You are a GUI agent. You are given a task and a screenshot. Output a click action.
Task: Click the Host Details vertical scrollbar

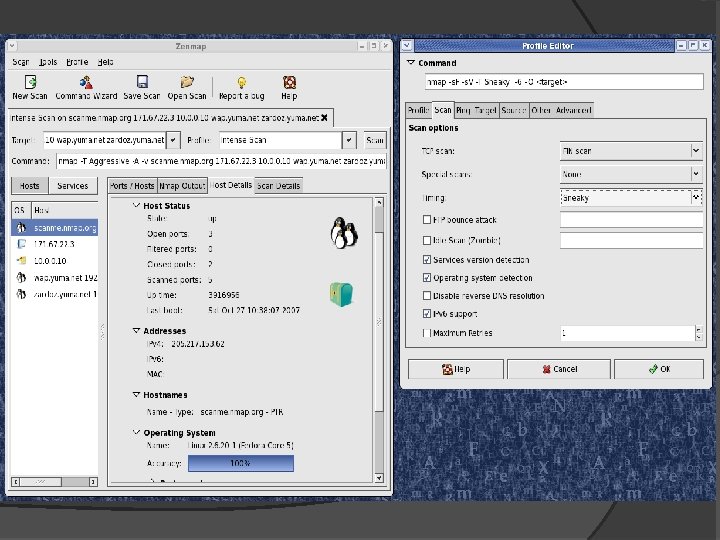coord(379,340)
